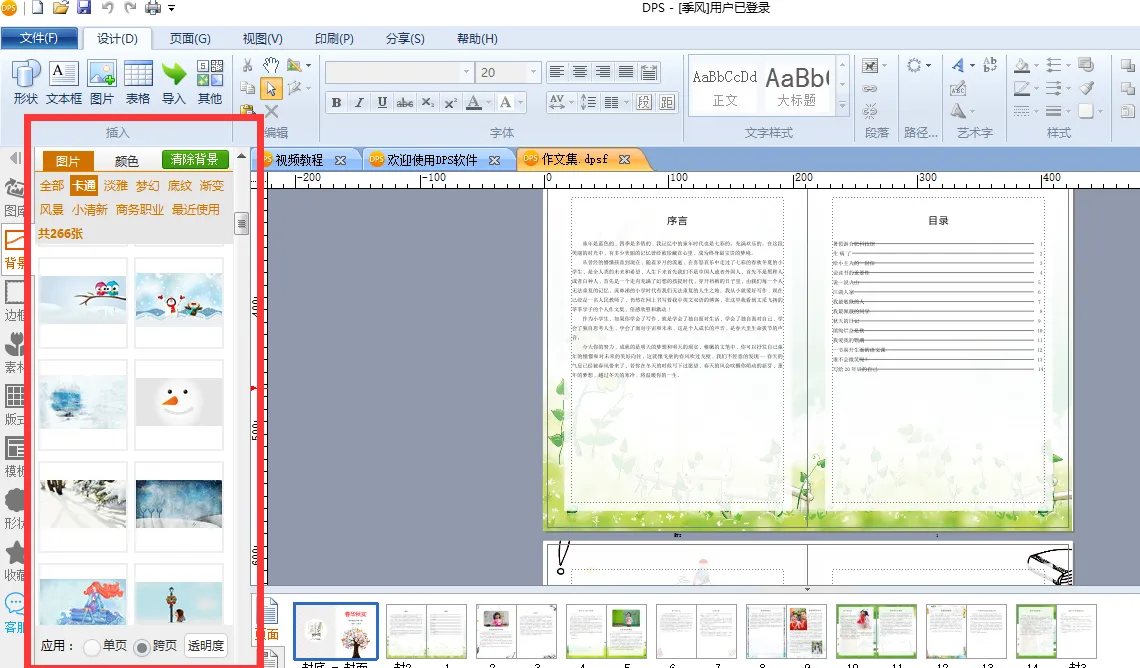The height and width of the screenshot is (668, 1140).
Task: Click the 图片 insert picture icon
Action: click(102, 75)
